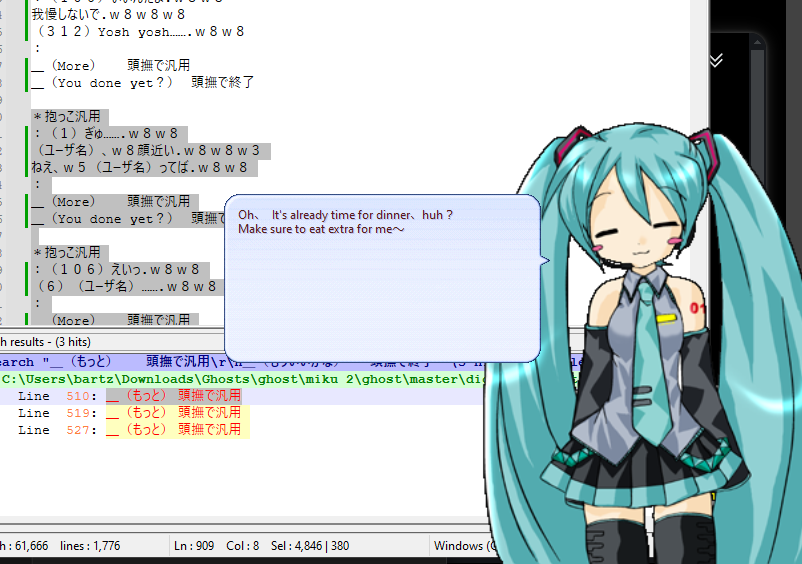This screenshot has width=802, height=564.
Task: Click the line '(ユーザ名)、w8顔近い.w8w8w3'
Action: (146, 151)
